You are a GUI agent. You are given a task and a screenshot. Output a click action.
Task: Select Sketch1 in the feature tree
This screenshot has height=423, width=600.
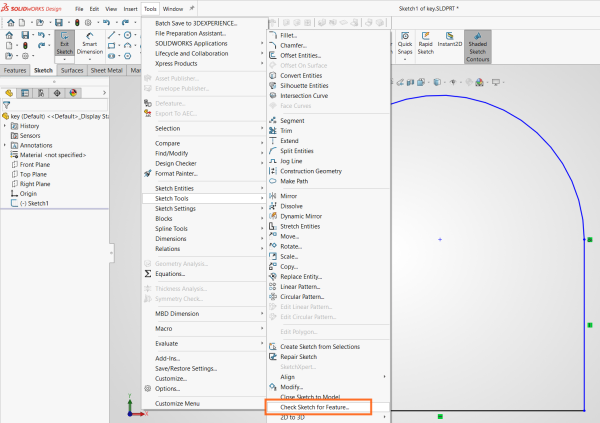34,203
